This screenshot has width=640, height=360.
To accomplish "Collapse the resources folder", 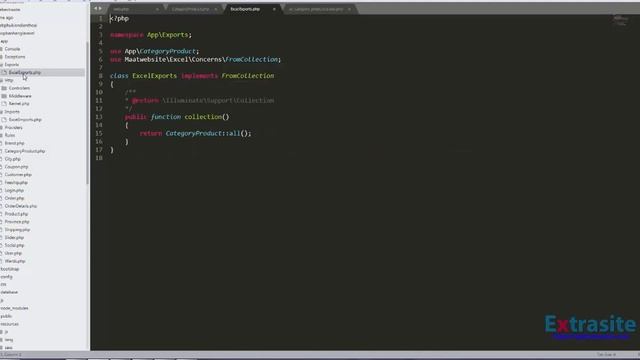I will pos(9,324).
